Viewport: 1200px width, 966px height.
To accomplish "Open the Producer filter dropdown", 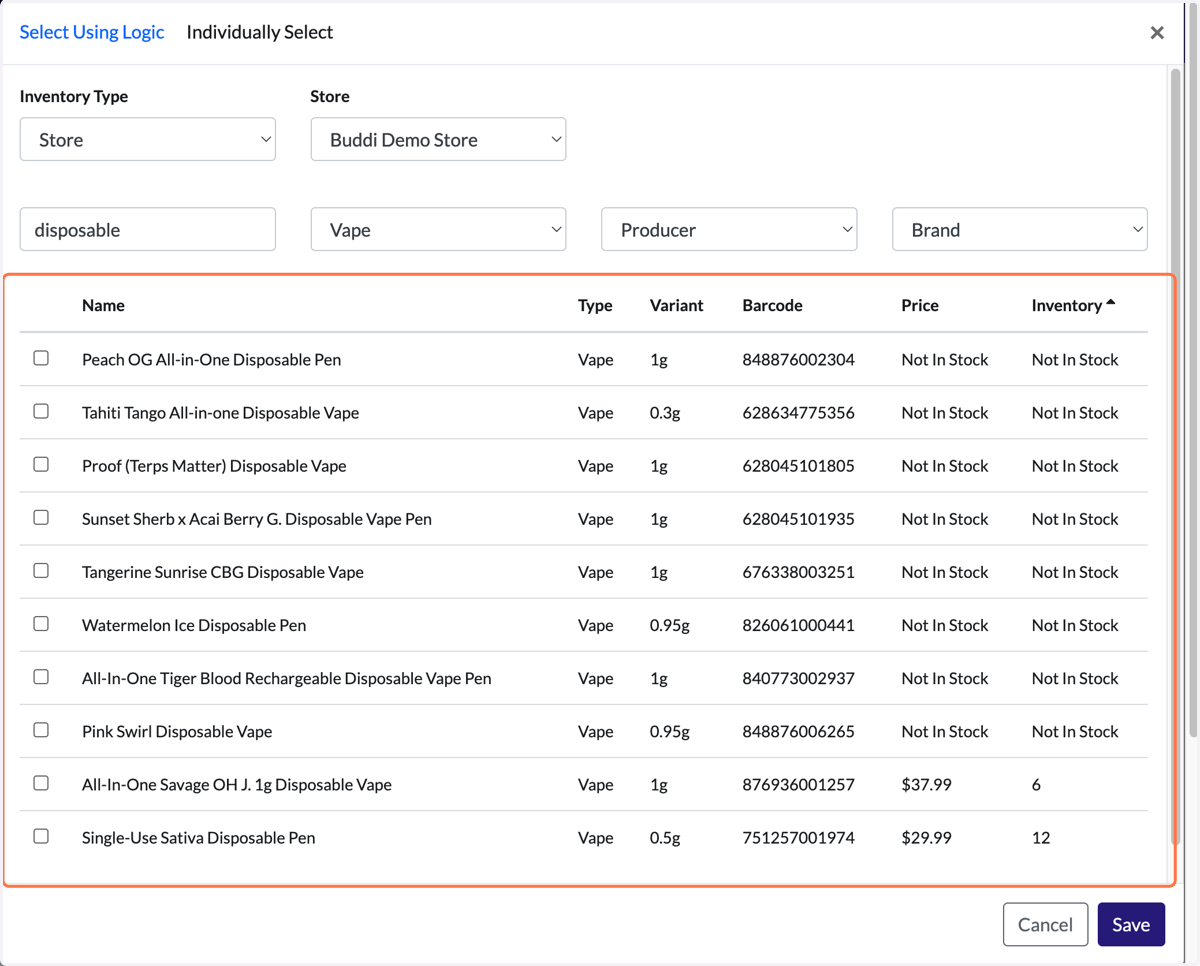I will 729,229.
